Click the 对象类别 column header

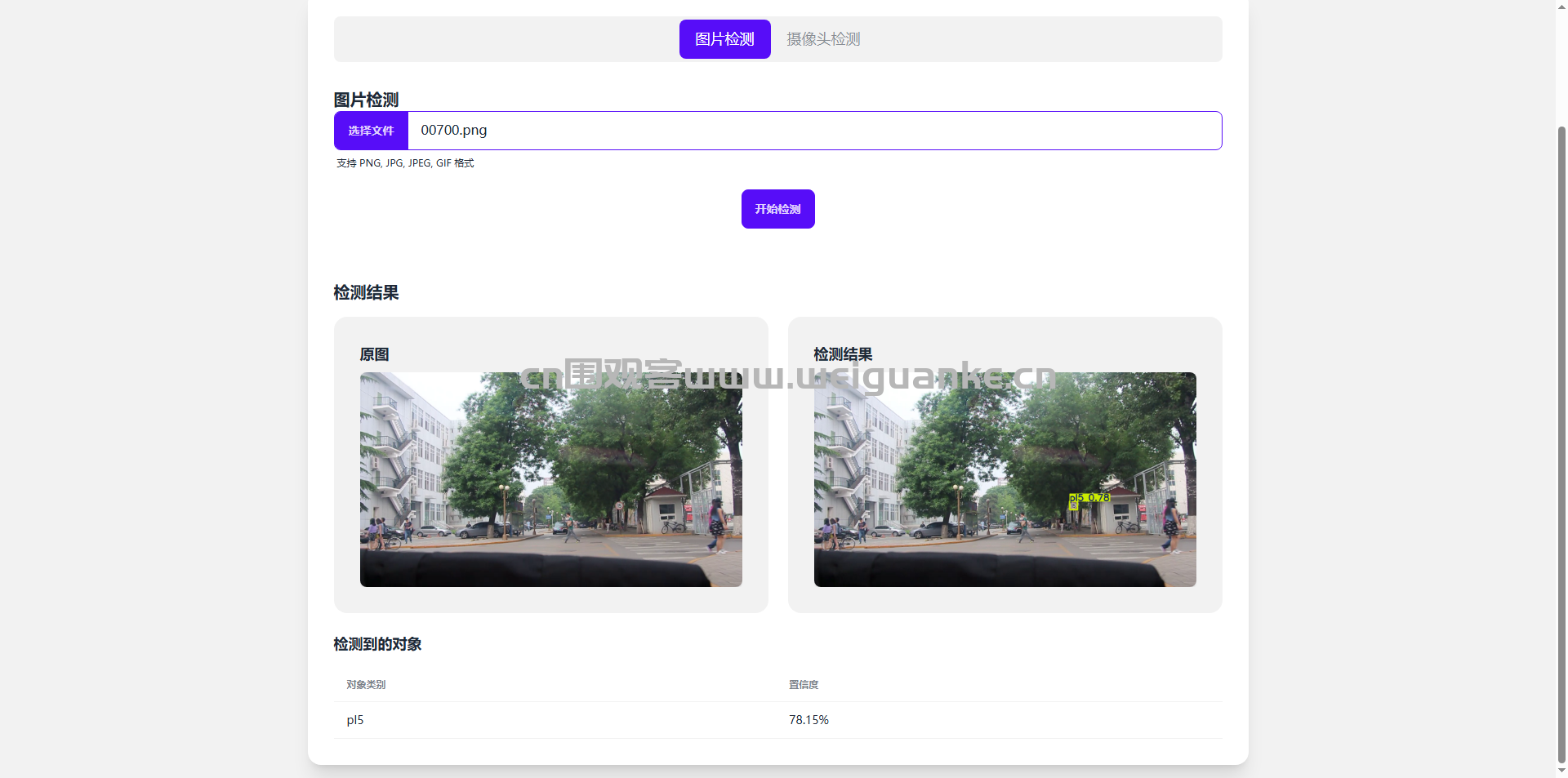(x=366, y=685)
